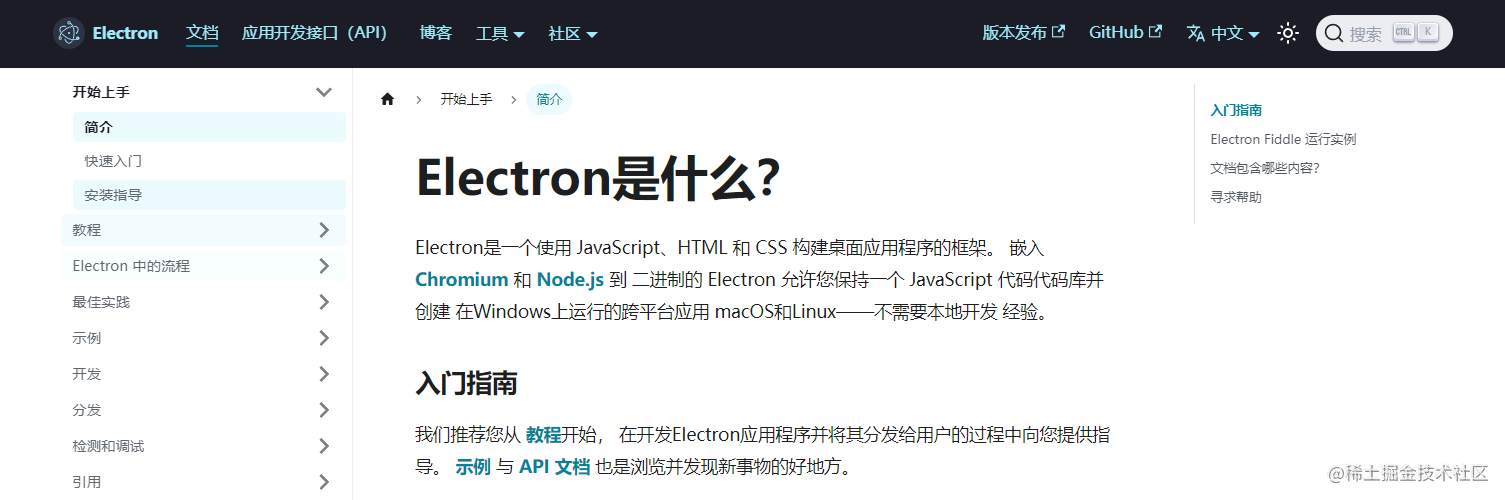Viewport: 1505px width, 500px height.
Task: Open 检测和调试 sidebar label
Action: pyautogui.click(x=108, y=446)
